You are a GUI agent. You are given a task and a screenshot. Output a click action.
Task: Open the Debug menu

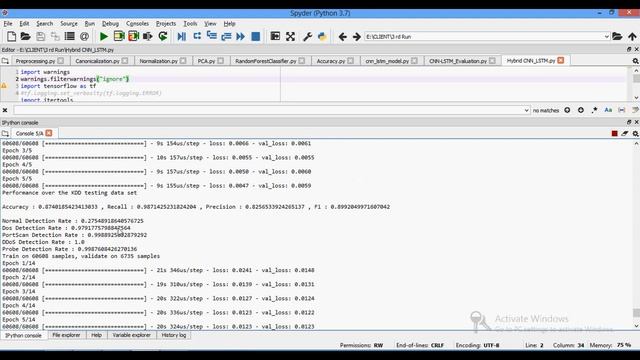pyautogui.click(x=110, y=24)
